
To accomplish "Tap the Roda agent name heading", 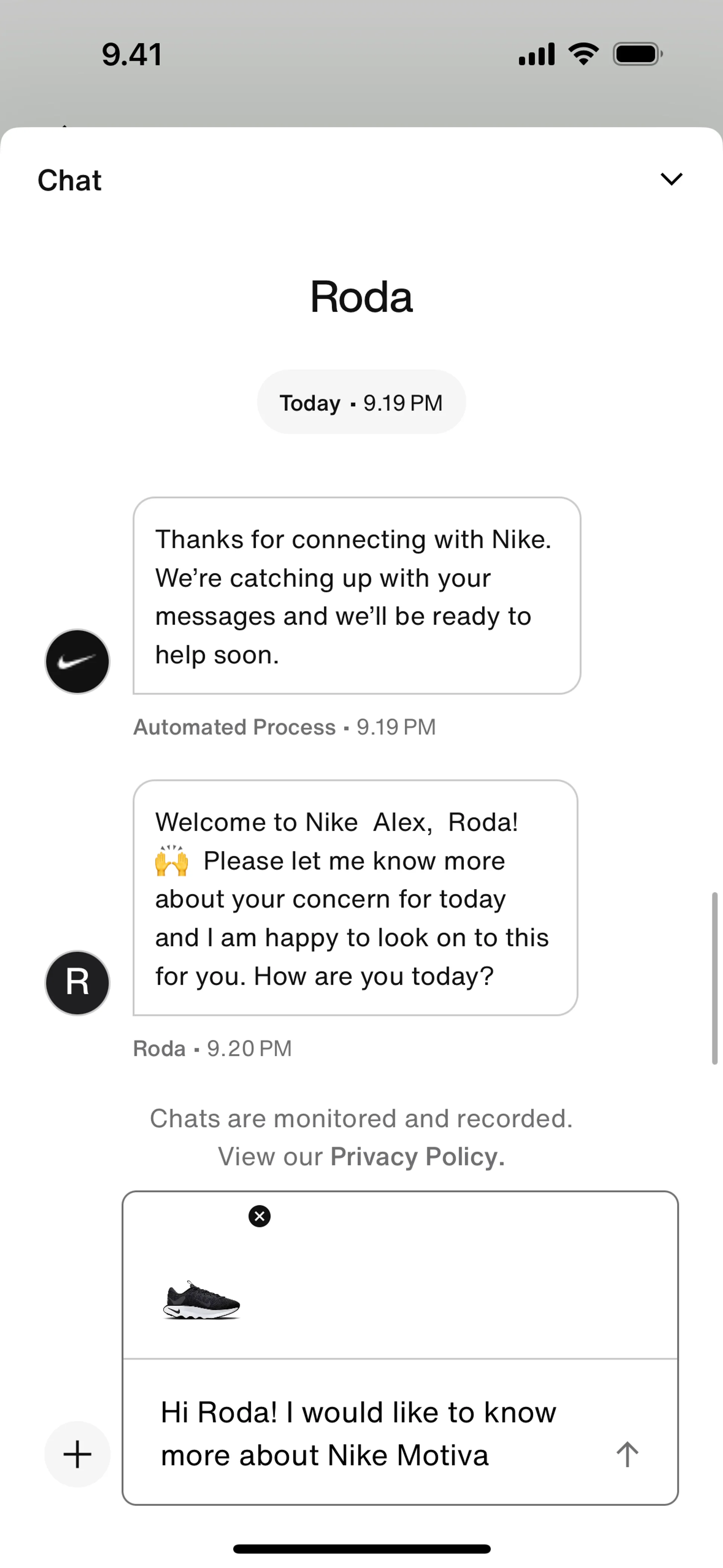I will click(361, 297).
